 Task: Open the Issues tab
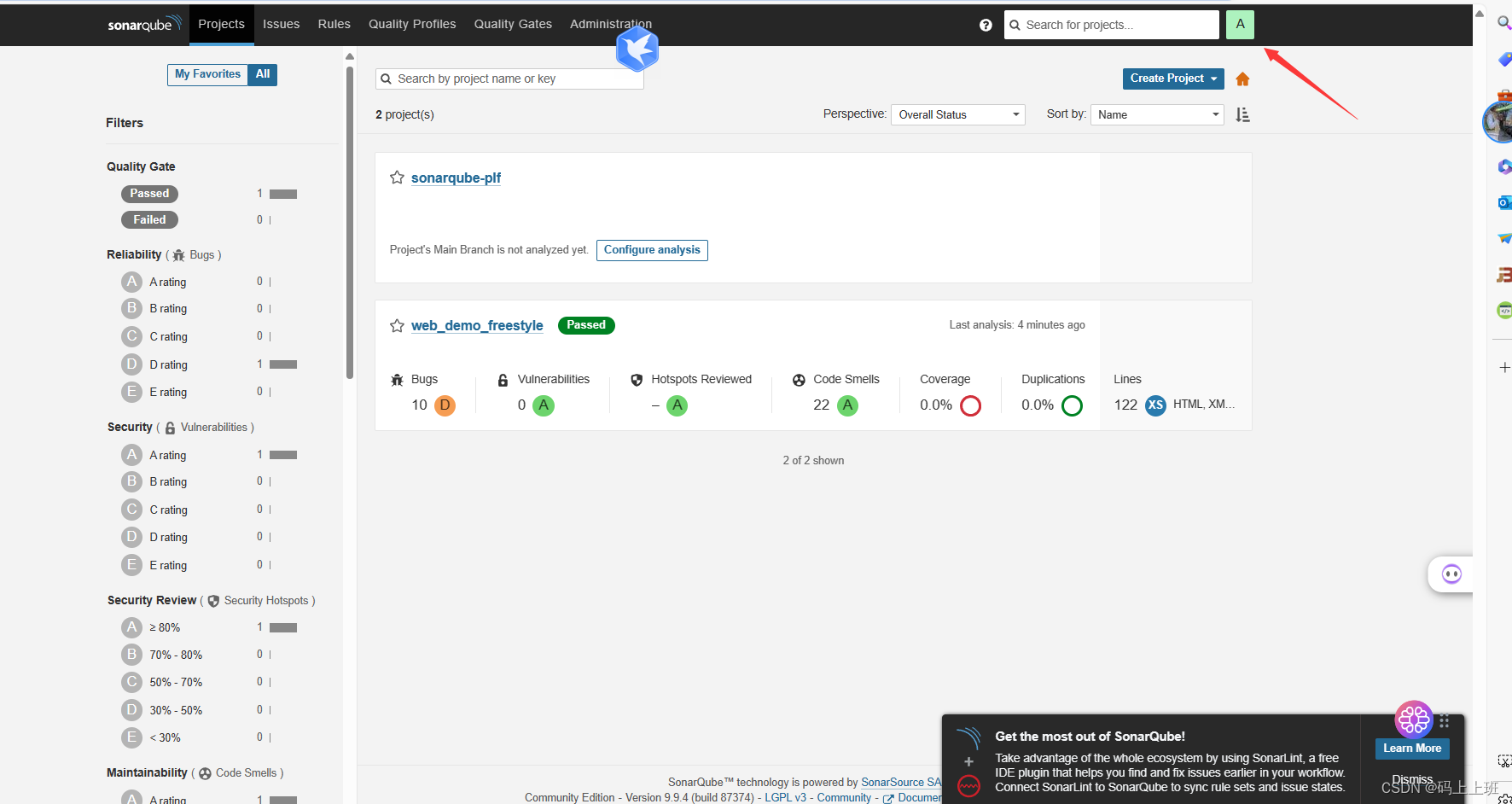tap(281, 24)
